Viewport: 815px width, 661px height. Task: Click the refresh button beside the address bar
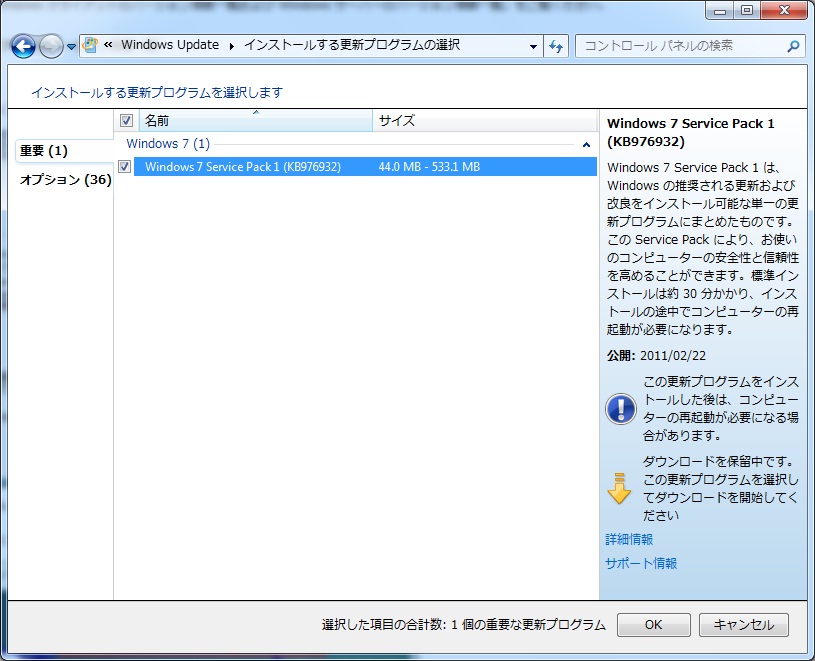556,46
